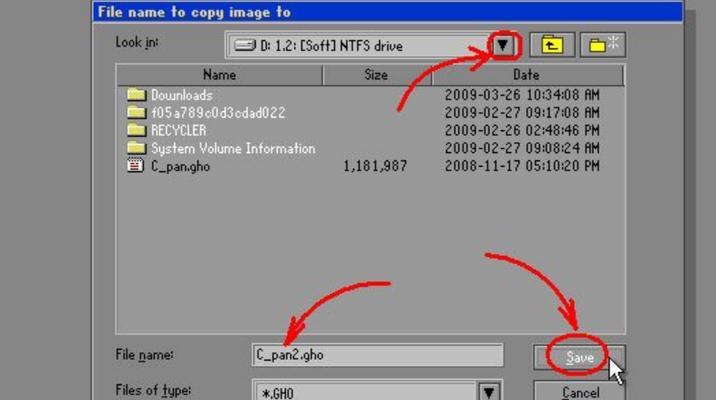Click the up one level folder icon
716x400 pixels.
point(552,45)
